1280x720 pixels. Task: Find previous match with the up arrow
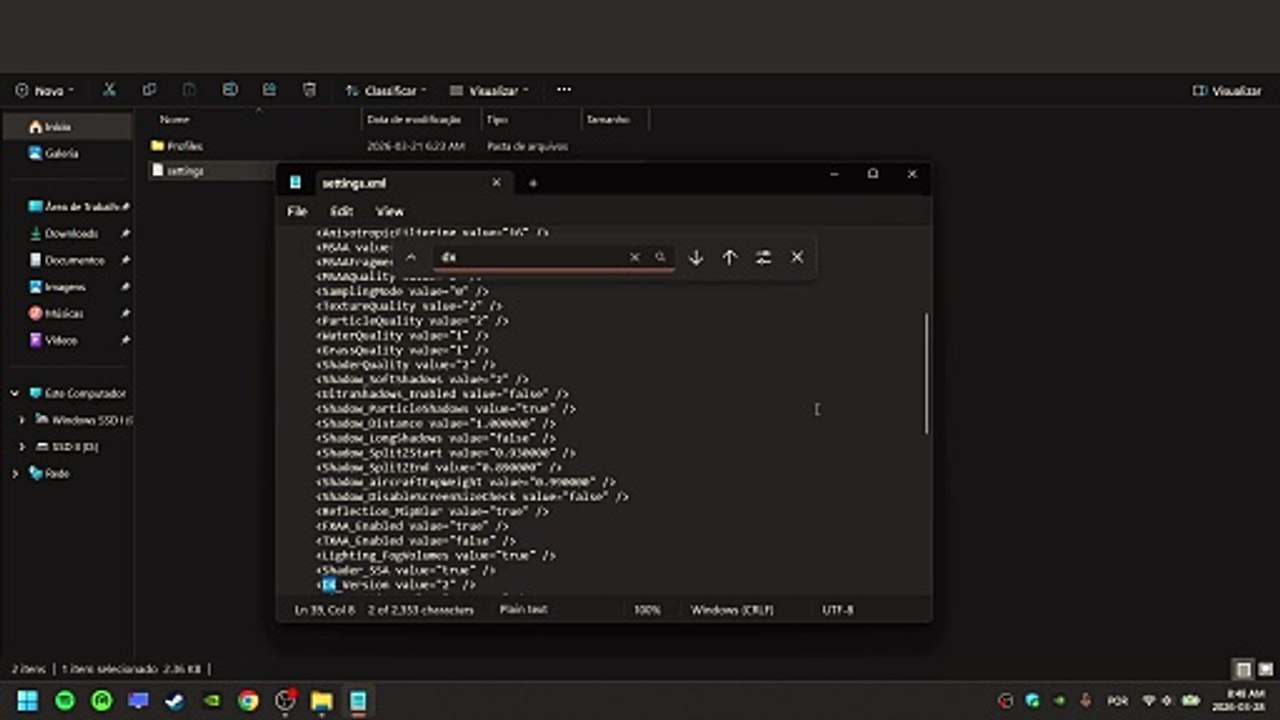click(730, 257)
